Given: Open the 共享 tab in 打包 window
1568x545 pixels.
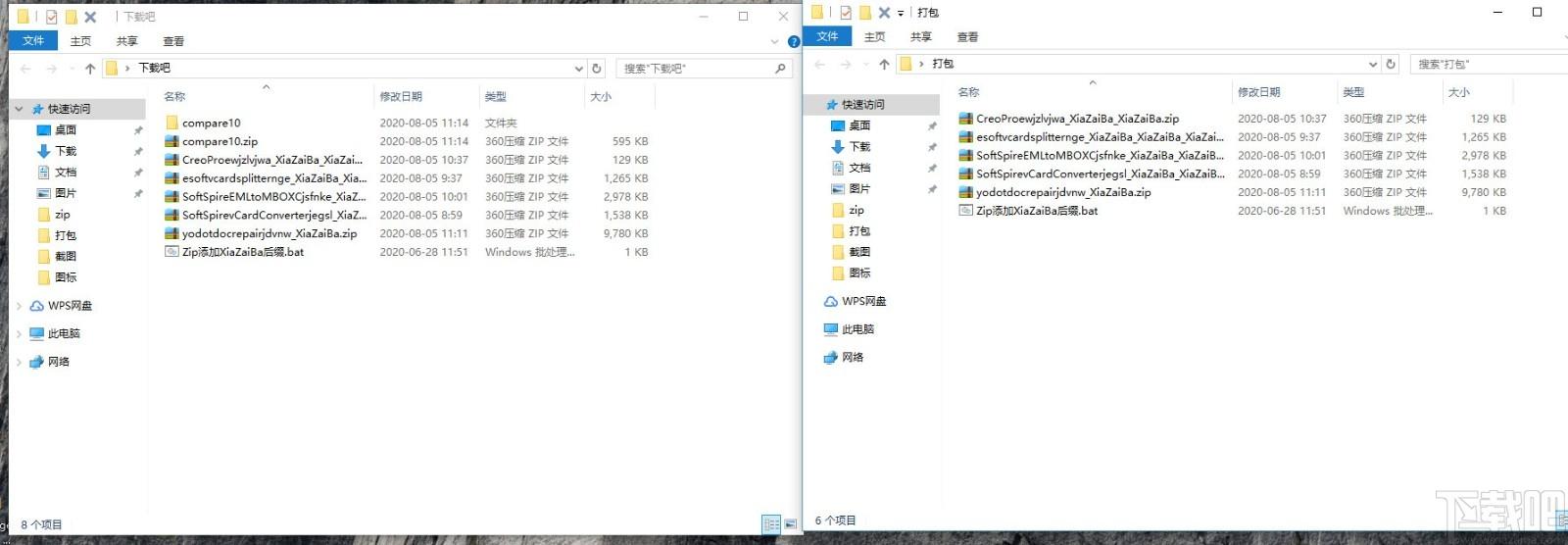Looking at the screenshot, I should 921,36.
